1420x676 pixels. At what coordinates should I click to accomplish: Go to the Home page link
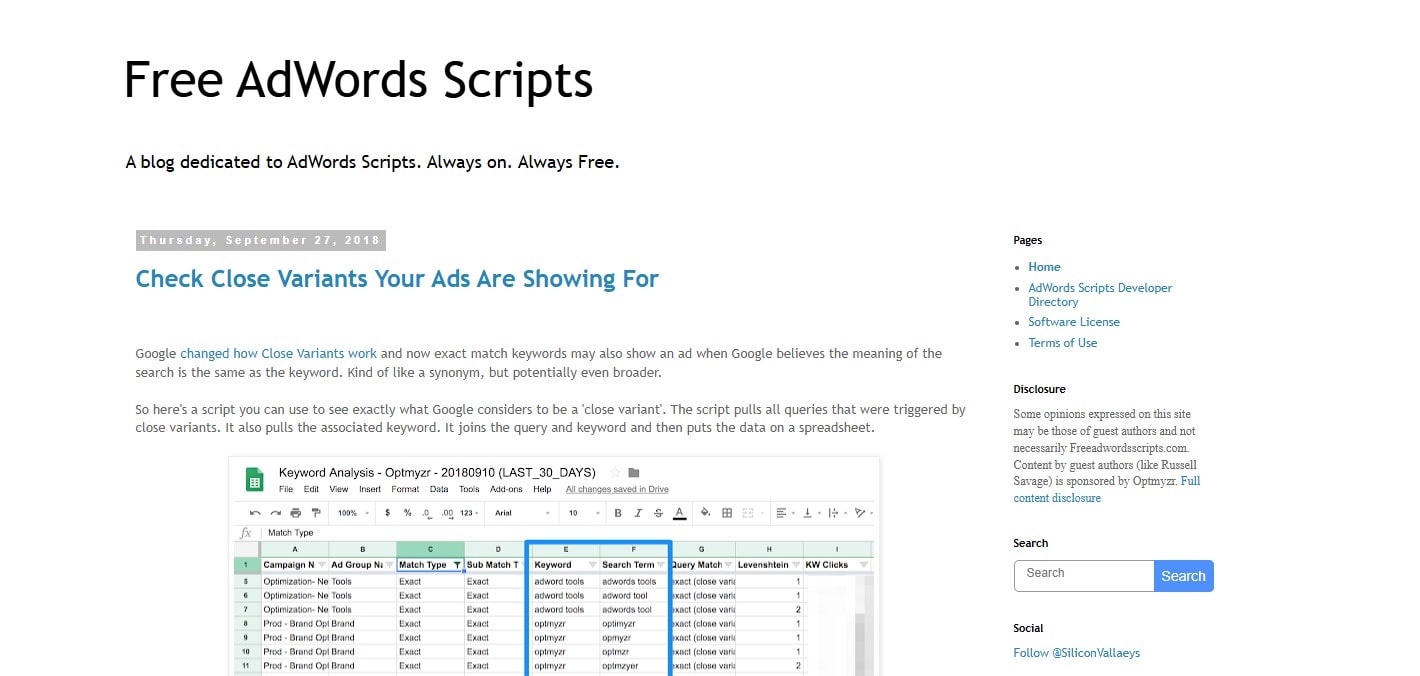1044,267
